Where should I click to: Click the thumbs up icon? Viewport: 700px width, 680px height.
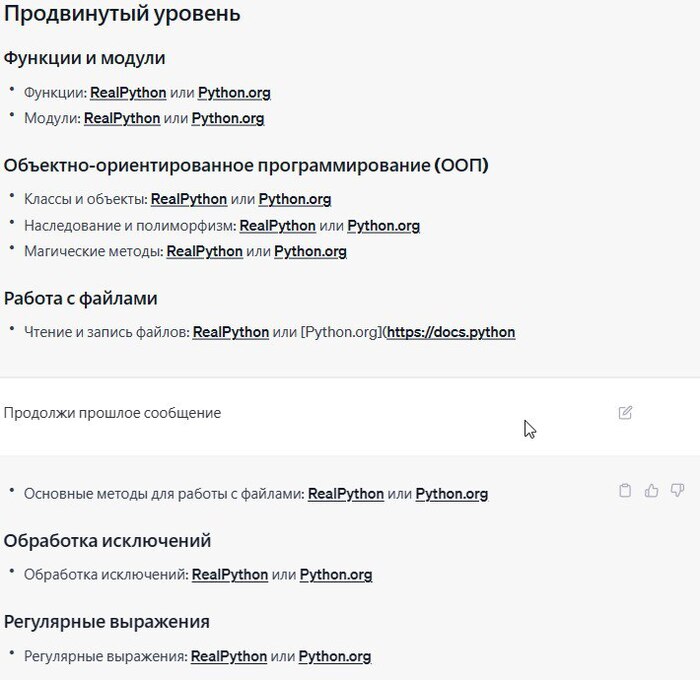[x=651, y=490]
